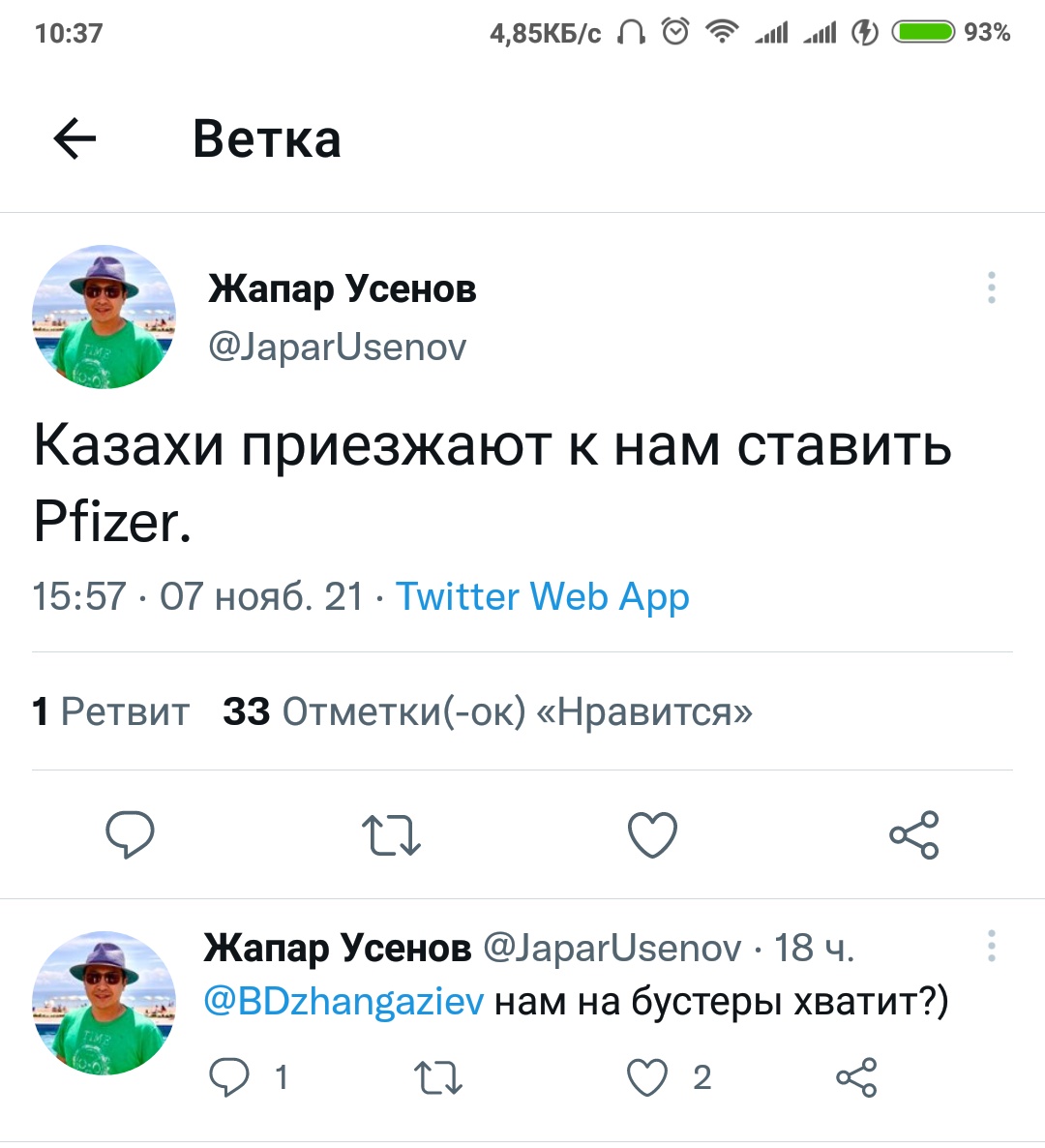Reply to the main Pfizer tweet
1045x1148 pixels.
[x=131, y=835]
